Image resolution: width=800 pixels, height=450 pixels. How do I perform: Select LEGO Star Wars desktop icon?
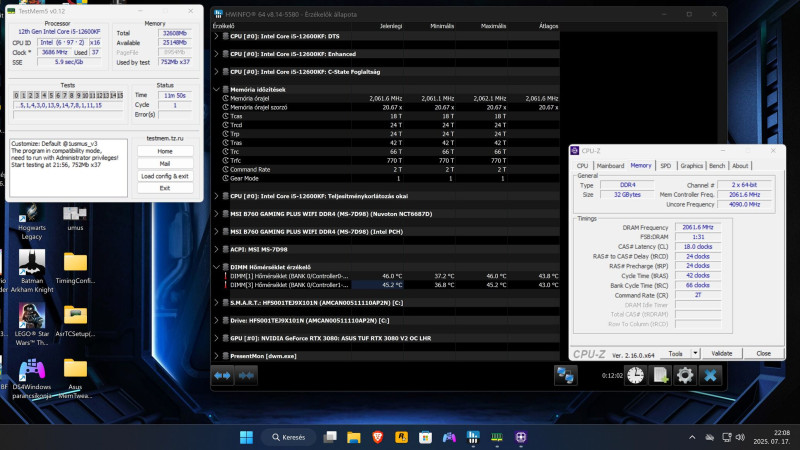point(32,324)
